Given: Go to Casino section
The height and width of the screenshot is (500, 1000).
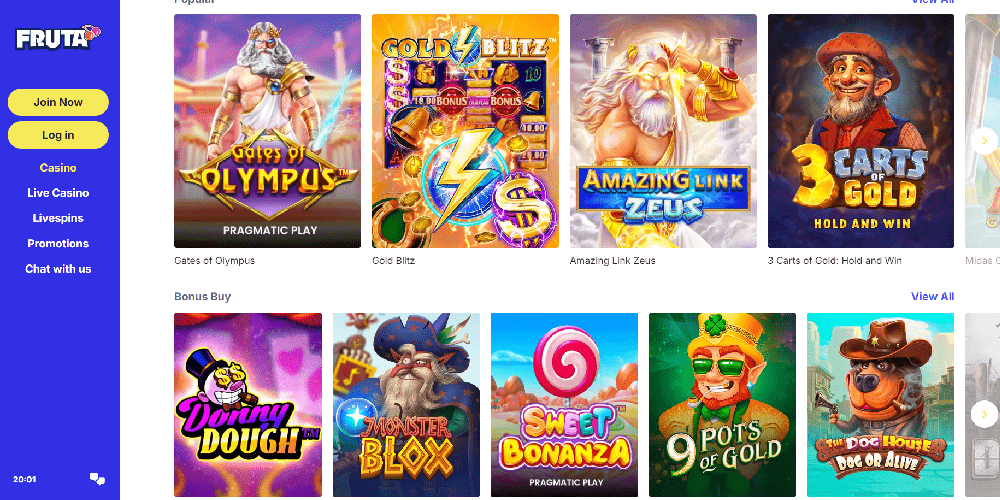Looking at the screenshot, I should pos(58,168).
